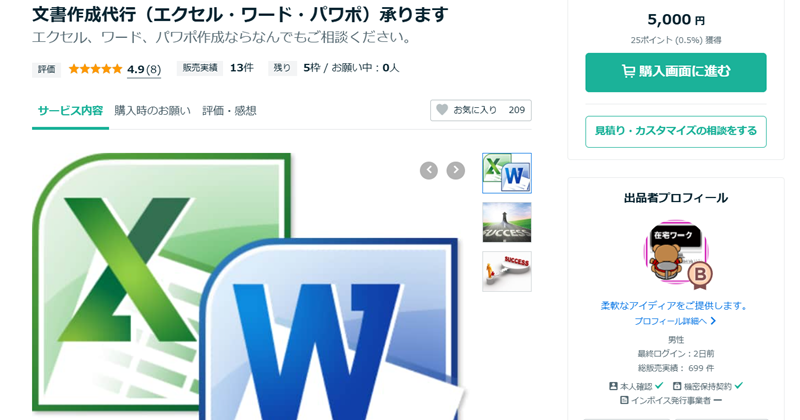The image size is (800, 420).
Task: Show the previous service image
Action: click(429, 170)
